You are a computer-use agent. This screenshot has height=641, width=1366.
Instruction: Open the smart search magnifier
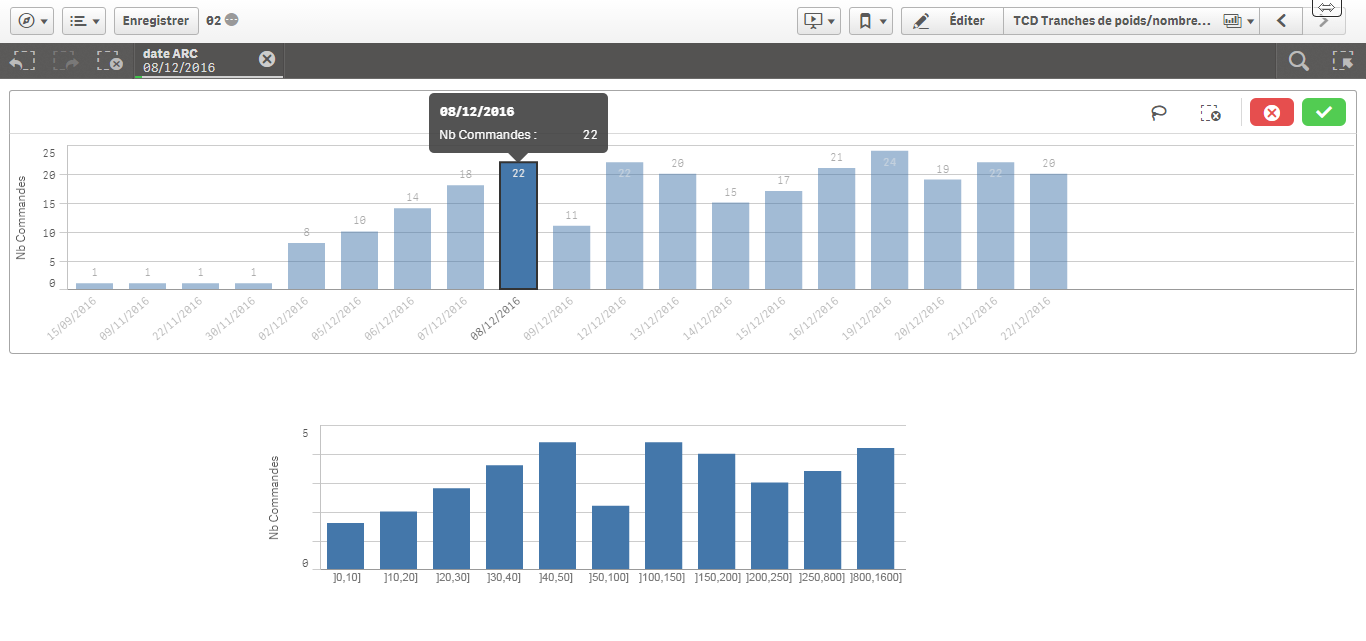[1298, 61]
